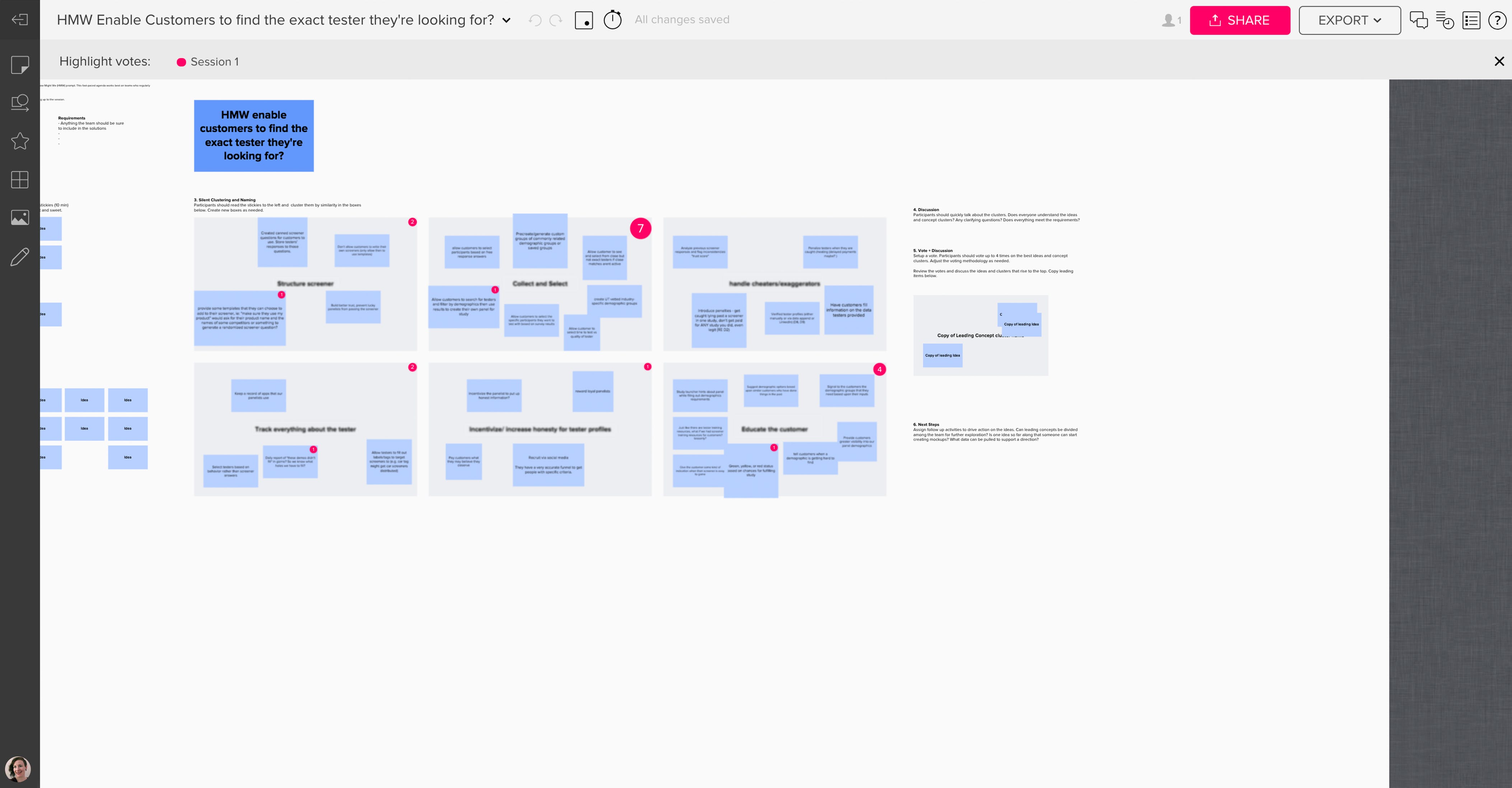Select the Structure screener cluster title
Viewport: 1512px width, 788px height.
(x=305, y=283)
